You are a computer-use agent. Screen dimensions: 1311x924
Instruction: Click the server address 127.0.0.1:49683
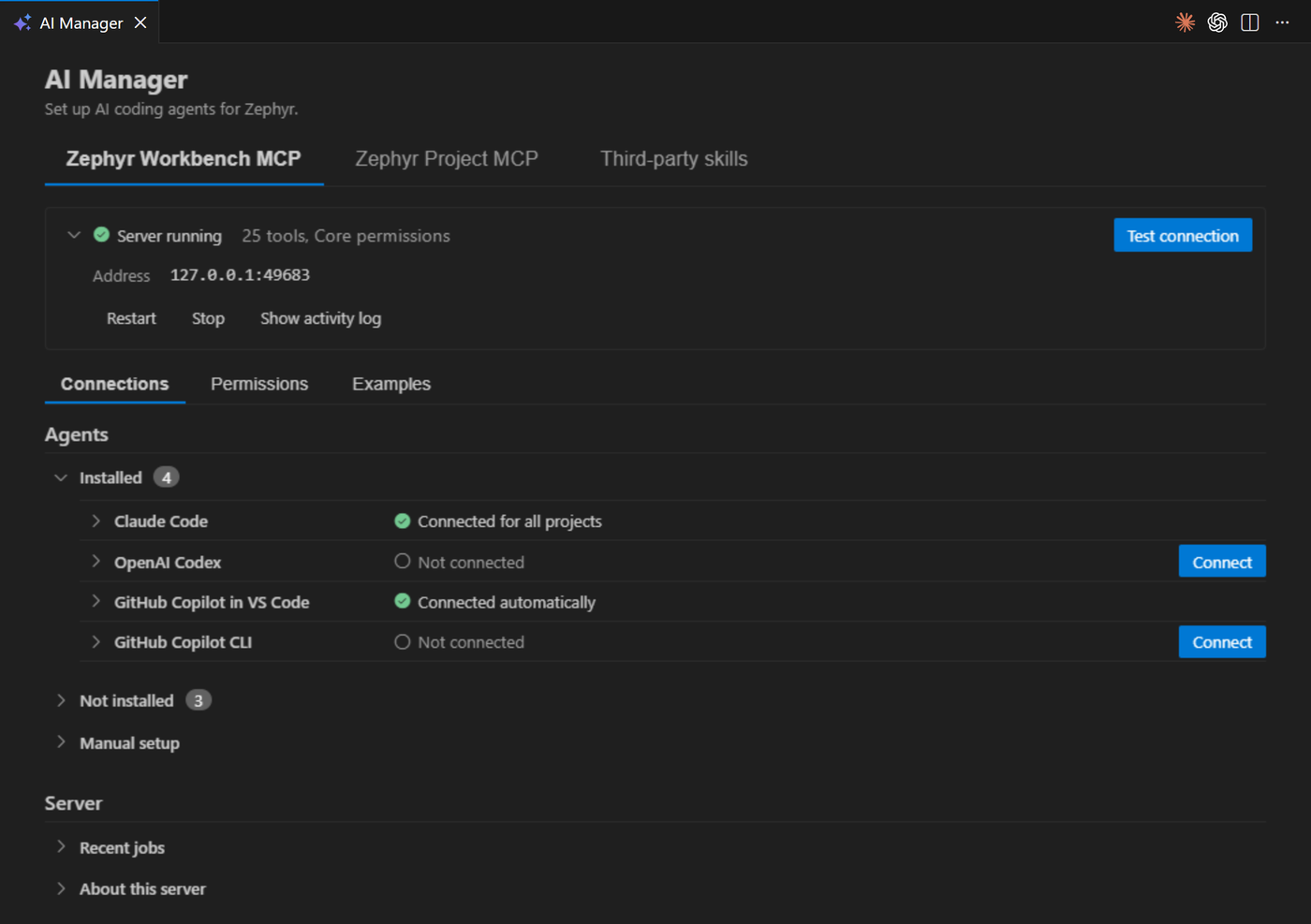pyautogui.click(x=240, y=275)
